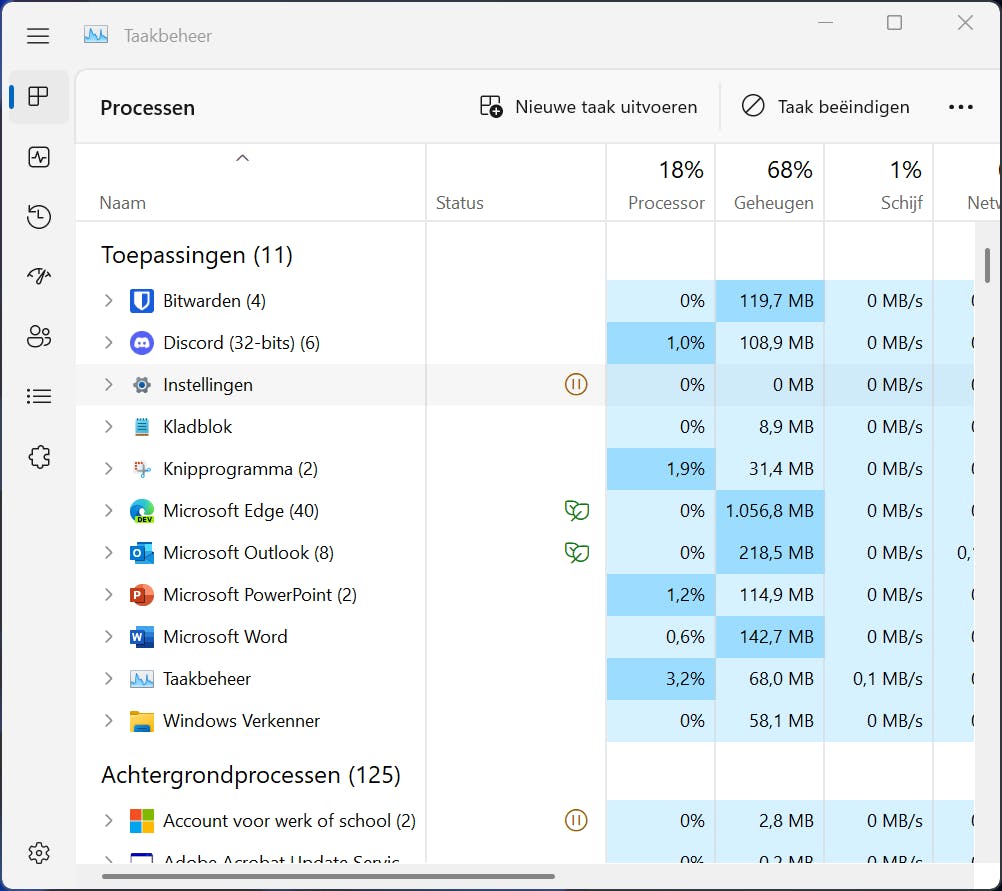The image size is (1002, 891).
Task: Click the Bitwarden shield icon
Action: point(142,301)
